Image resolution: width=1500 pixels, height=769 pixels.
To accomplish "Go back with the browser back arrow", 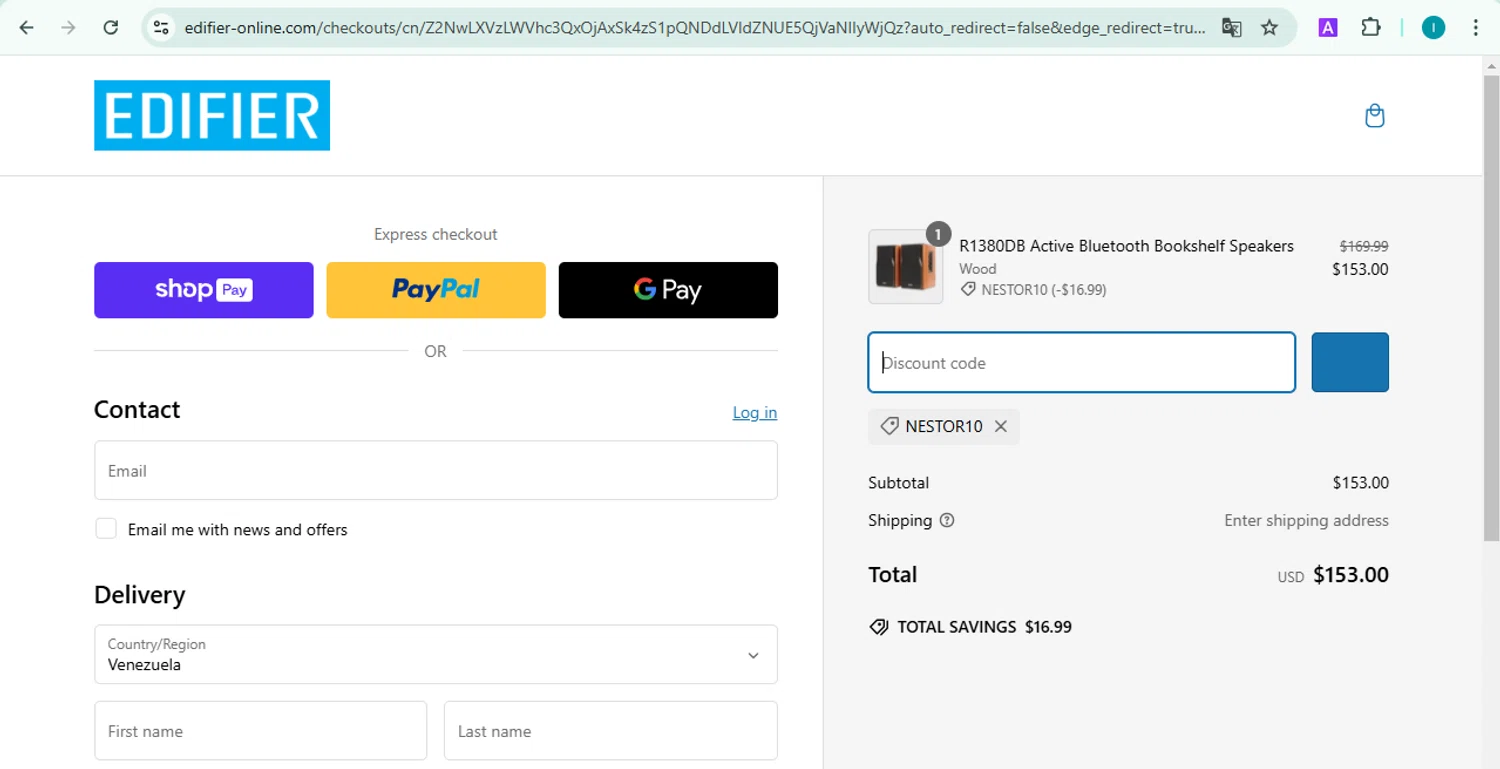I will [x=27, y=28].
